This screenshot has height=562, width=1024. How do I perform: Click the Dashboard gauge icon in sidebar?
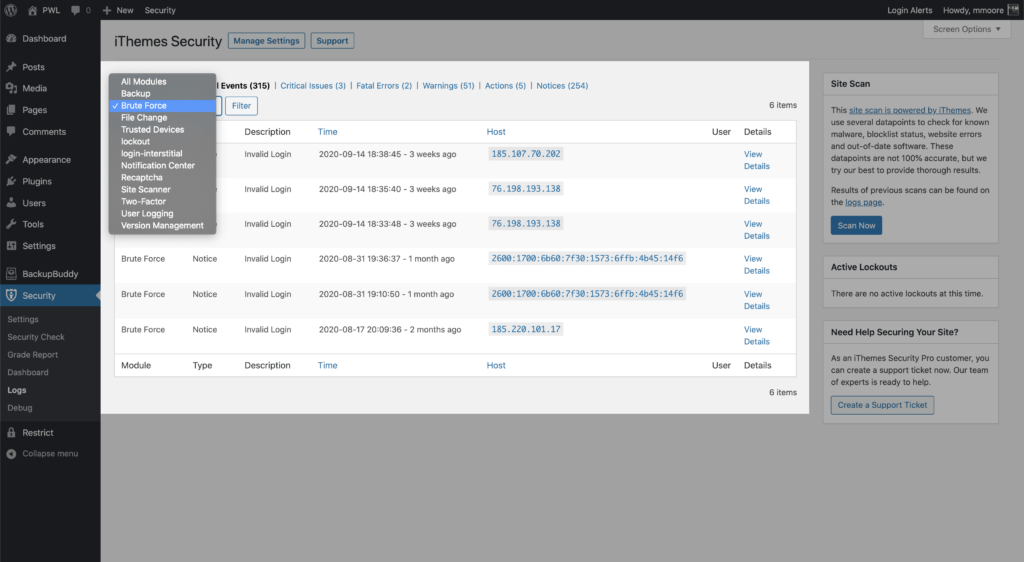click(x=11, y=39)
